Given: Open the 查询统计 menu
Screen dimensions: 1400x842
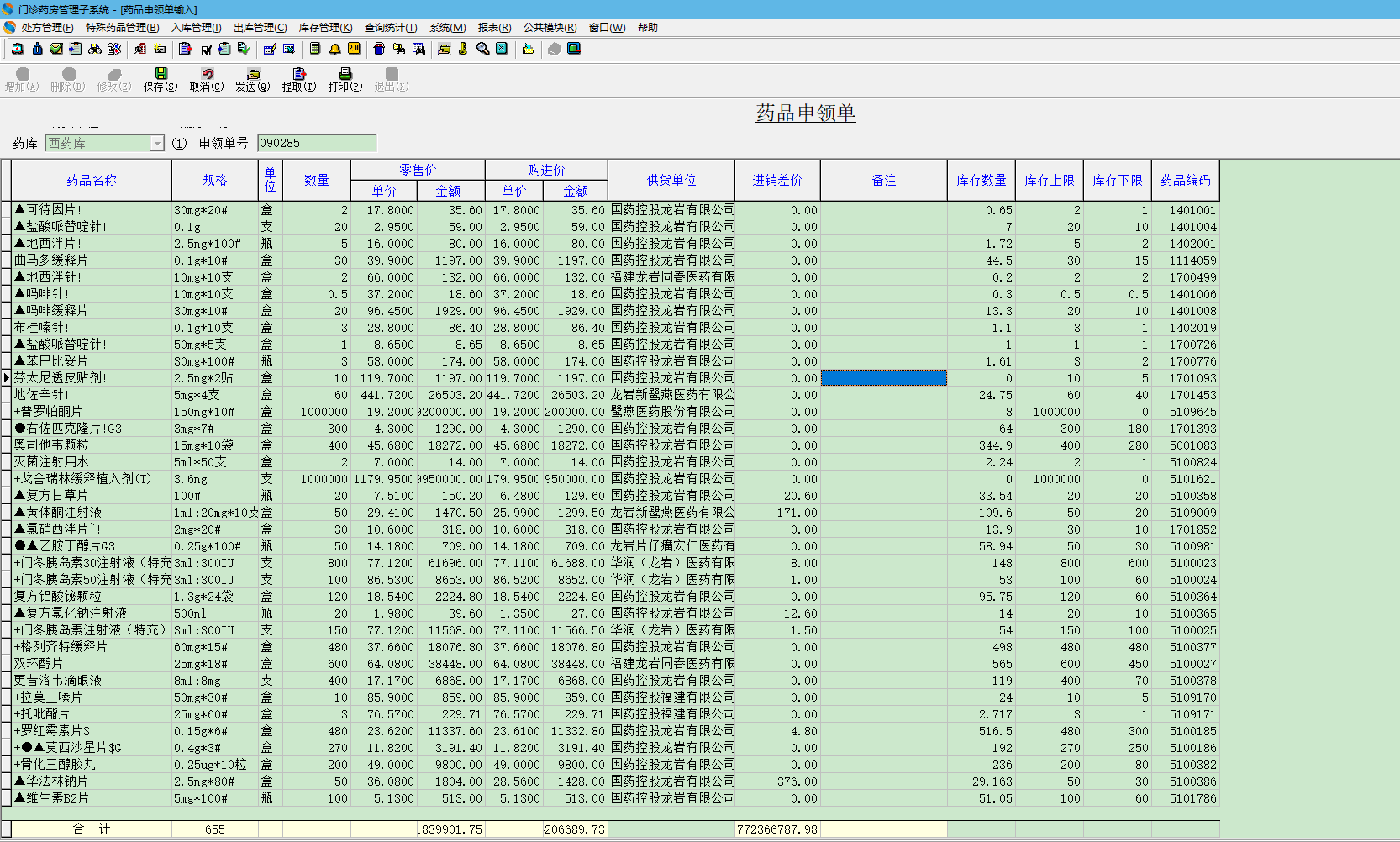Looking at the screenshot, I should pos(390,28).
